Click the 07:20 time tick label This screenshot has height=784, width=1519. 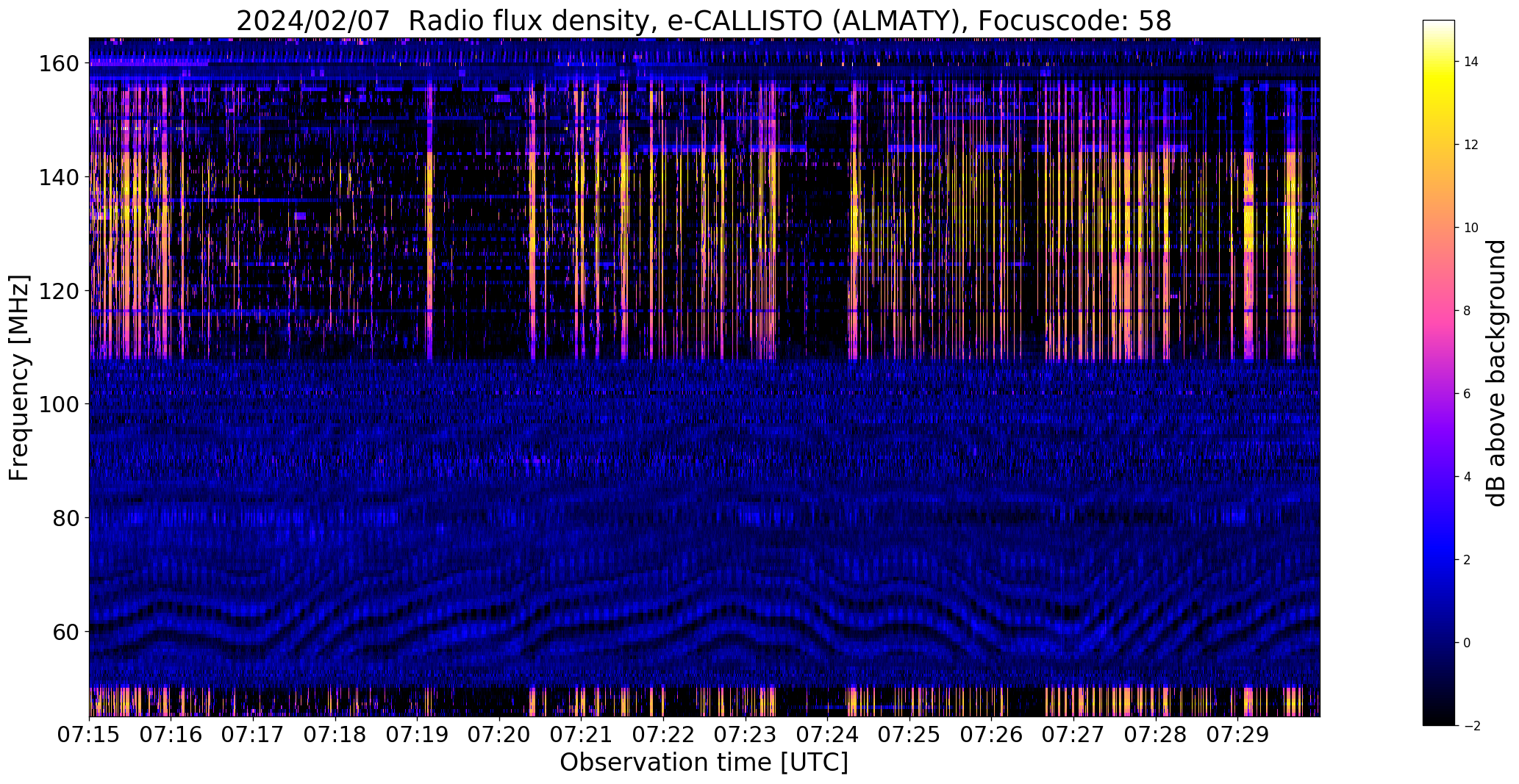coord(499,735)
